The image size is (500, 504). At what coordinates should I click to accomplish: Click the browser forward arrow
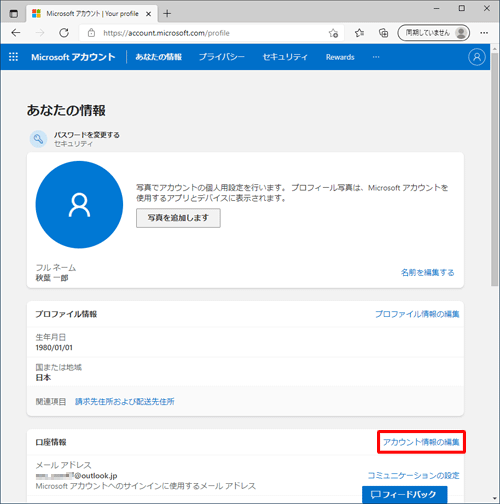(x=40, y=33)
